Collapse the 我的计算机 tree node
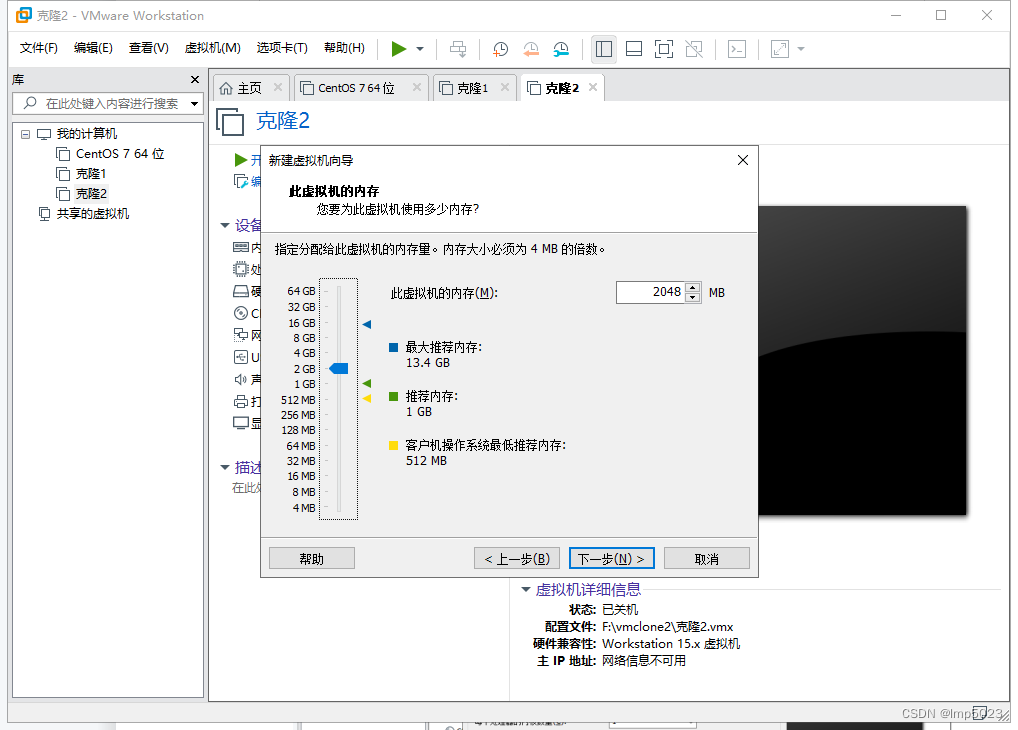Viewport: 1018px width, 730px height. (25, 134)
